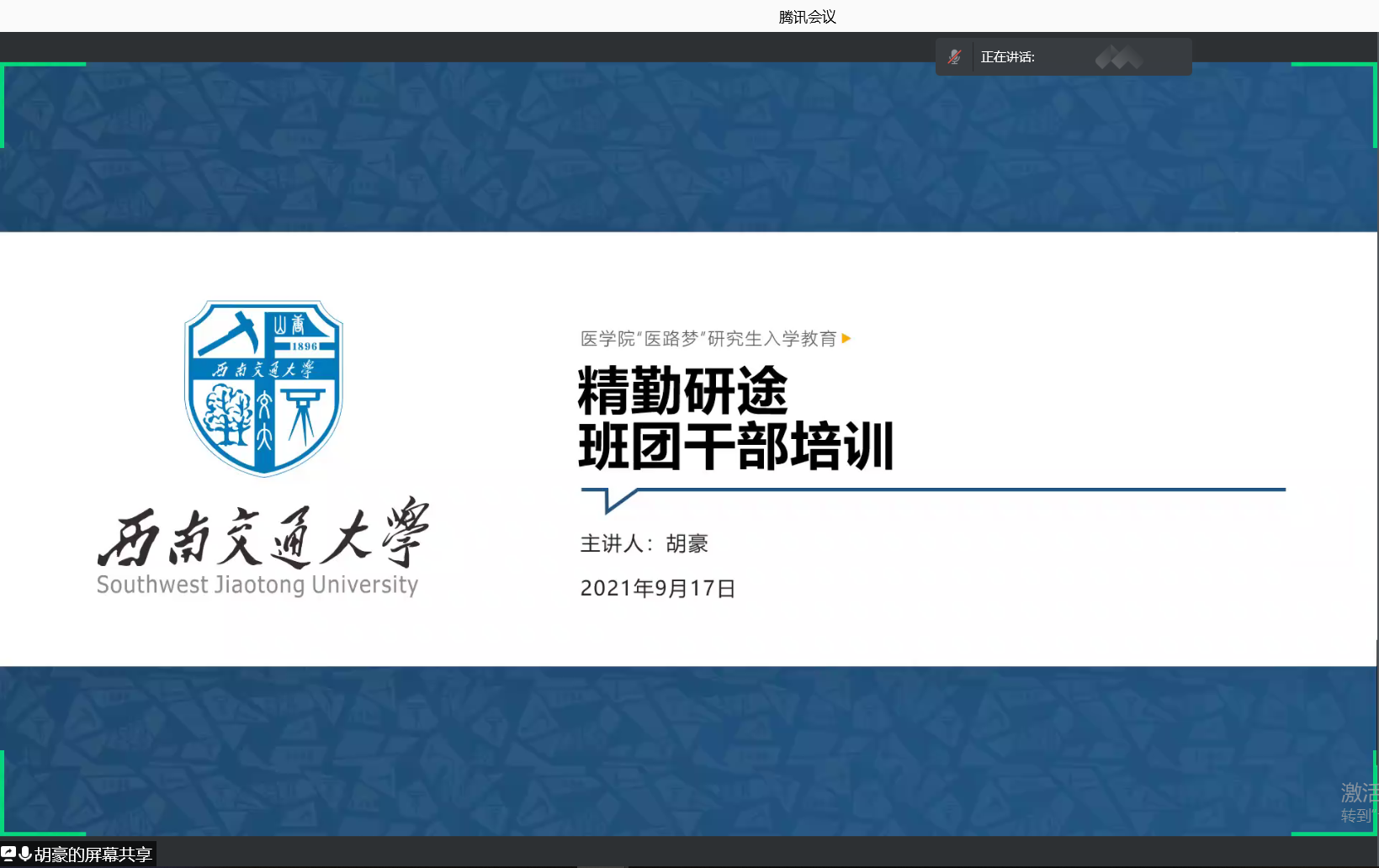Click the muted microphone icon in speaker panel
This screenshot has width=1379, height=868.
click(954, 57)
